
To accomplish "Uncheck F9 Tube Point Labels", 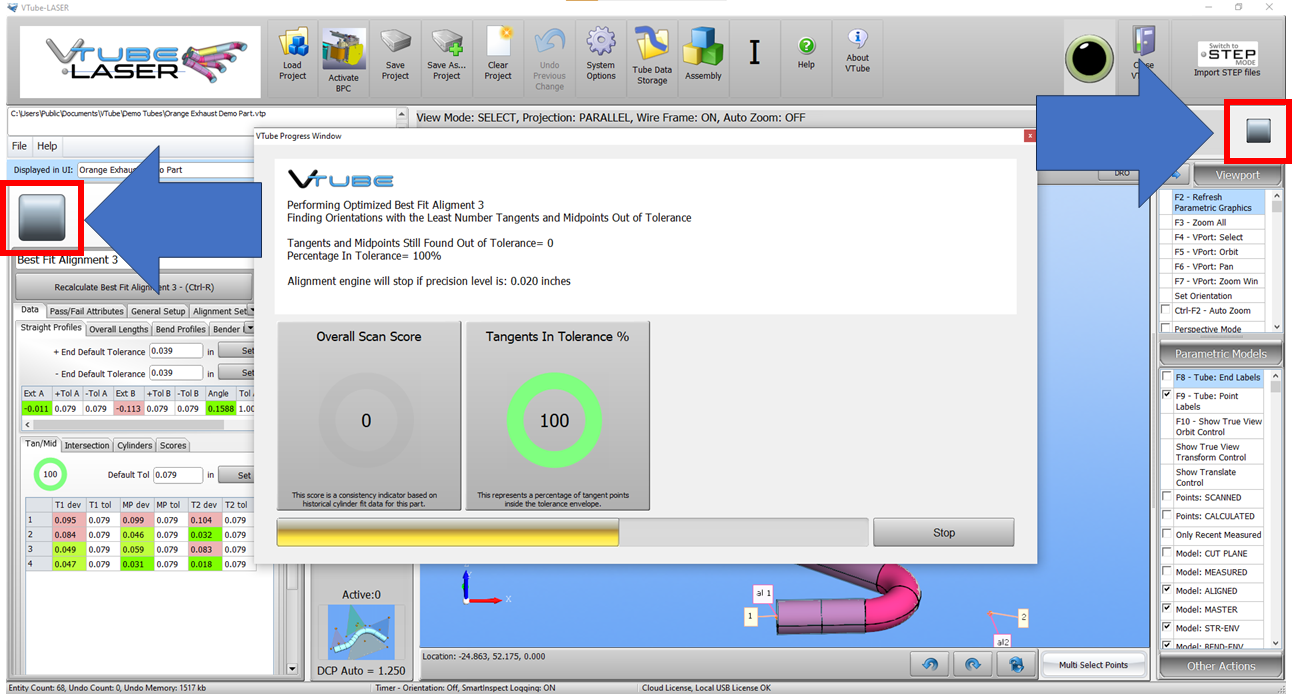I will 1166,396.
